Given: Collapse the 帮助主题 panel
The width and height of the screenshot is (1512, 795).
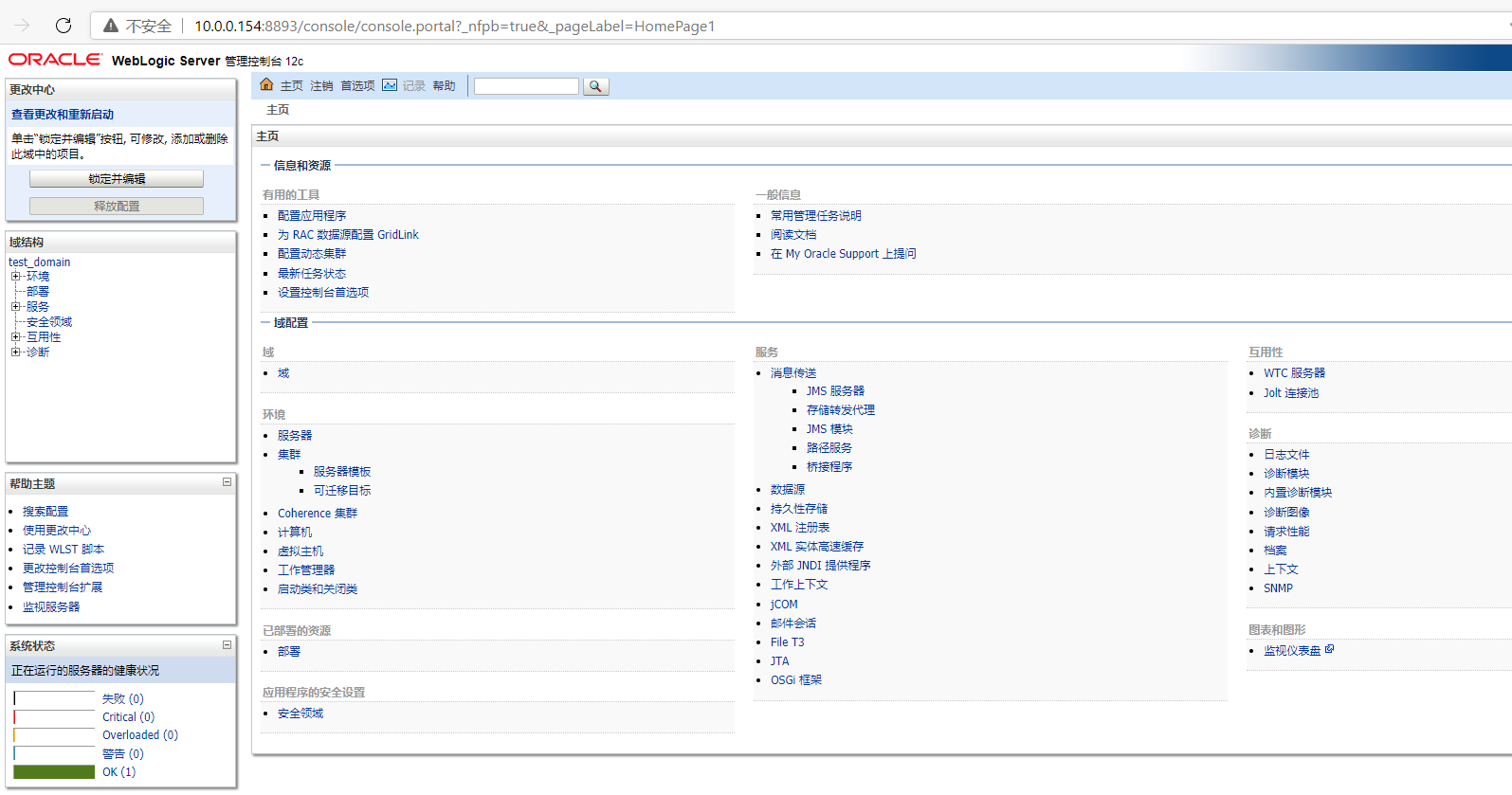Looking at the screenshot, I should click(x=227, y=482).
